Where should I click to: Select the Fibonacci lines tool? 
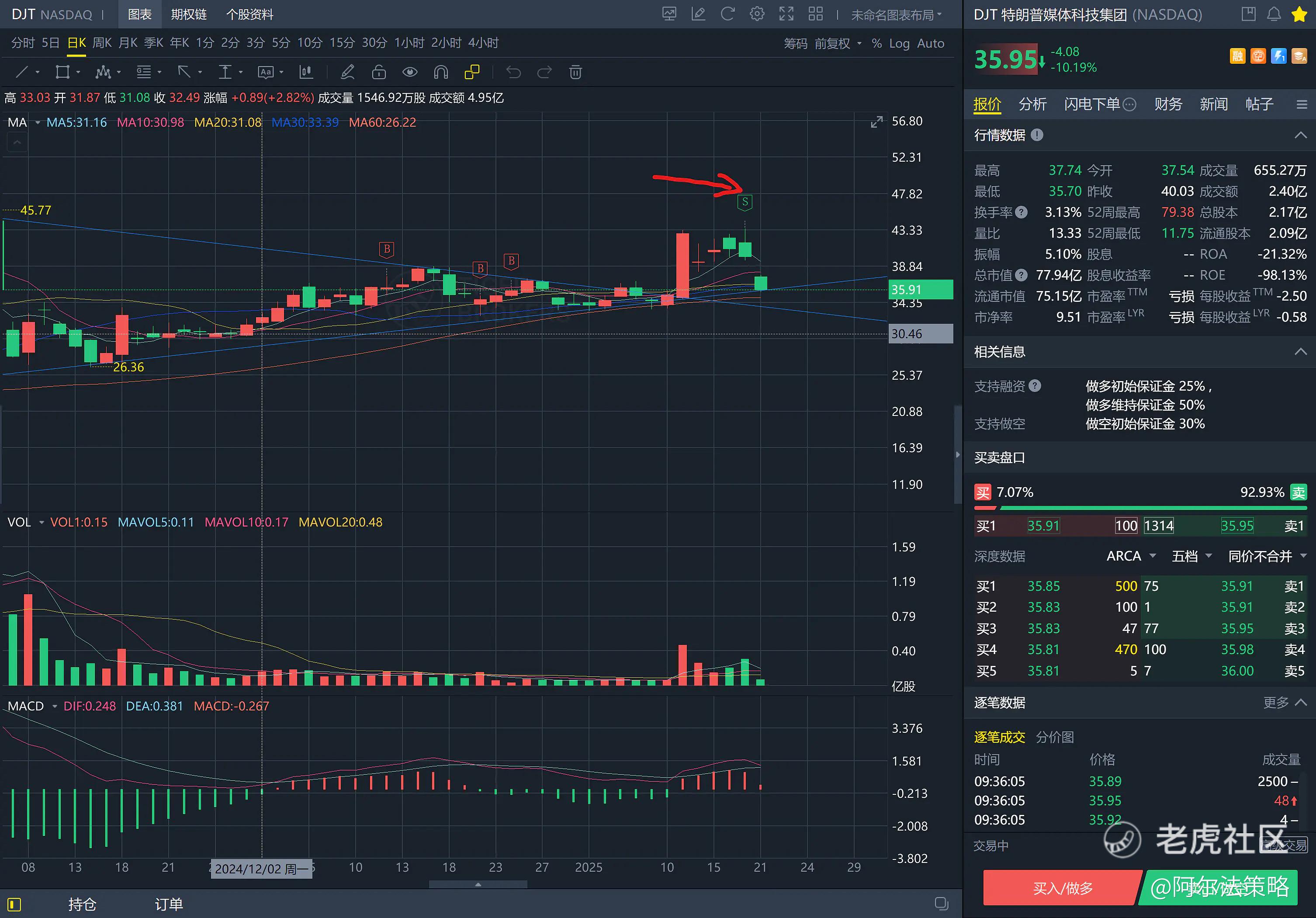coord(144,72)
